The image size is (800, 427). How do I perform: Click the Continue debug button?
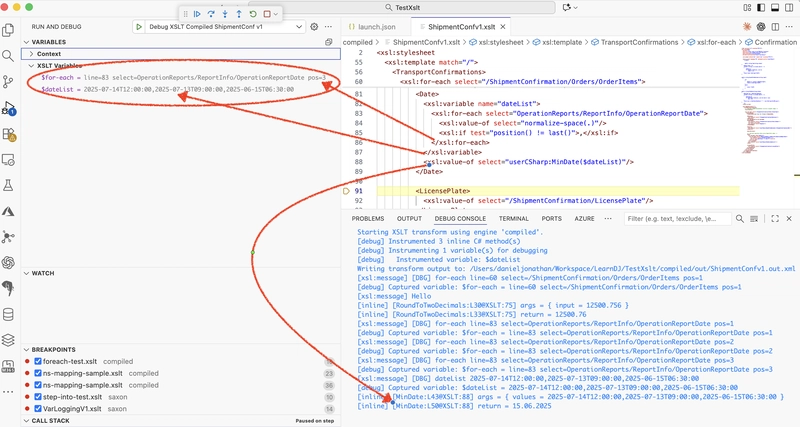pyautogui.click(x=197, y=14)
